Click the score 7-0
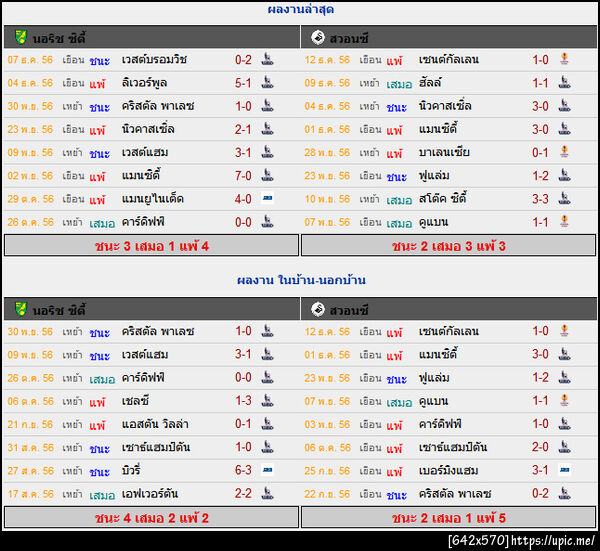The image size is (600, 551). [x=243, y=176]
